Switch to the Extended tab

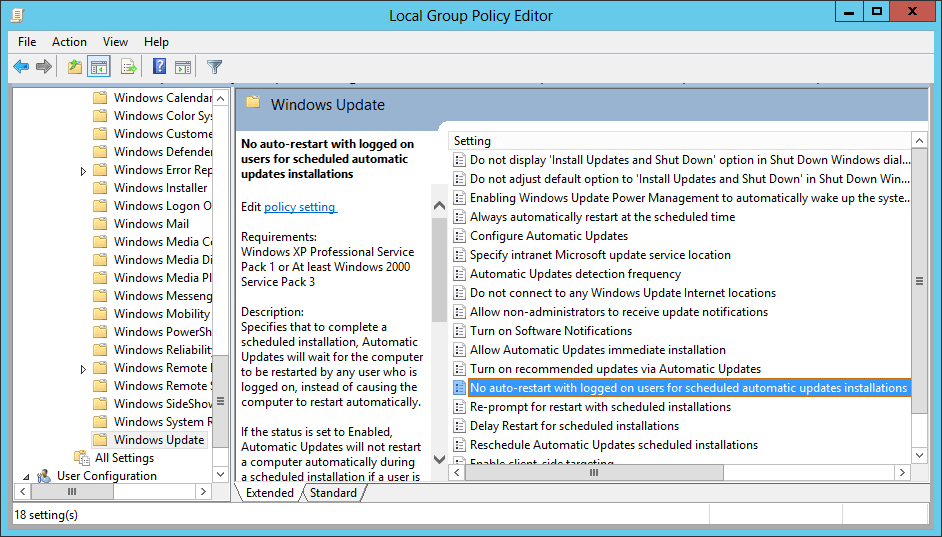pos(270,493)
